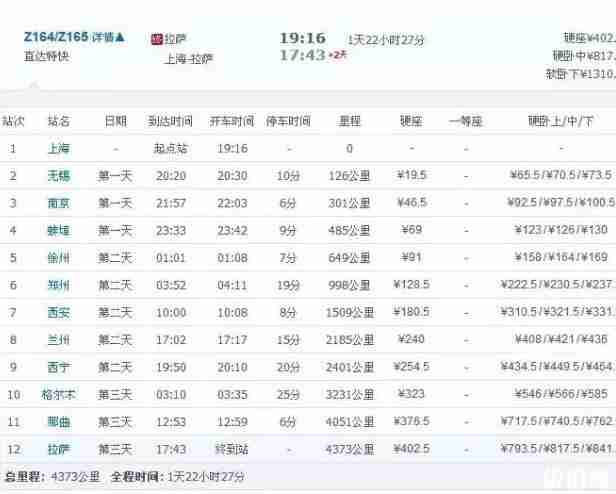Click the 站次 column header
This screenshot has height=494, width=616.
click(x=13, y=121)
